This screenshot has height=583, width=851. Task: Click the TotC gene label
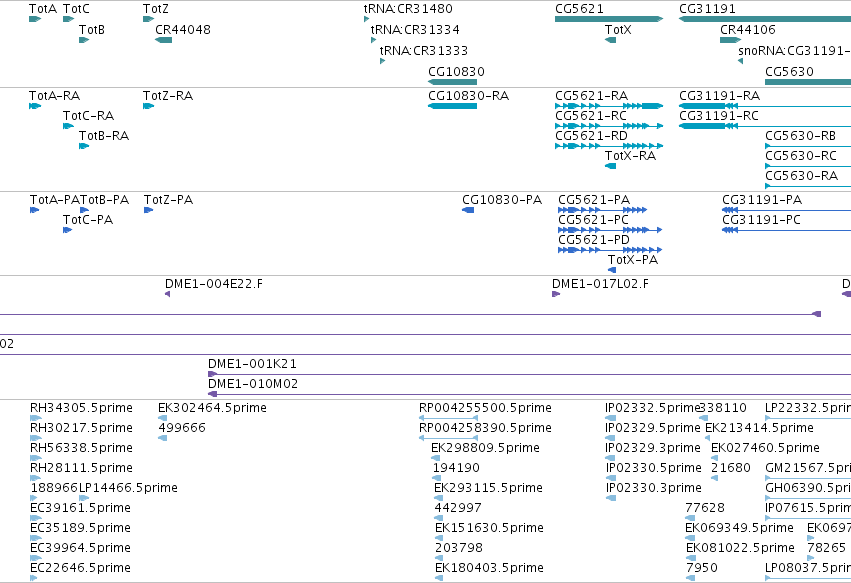point(76,9)
